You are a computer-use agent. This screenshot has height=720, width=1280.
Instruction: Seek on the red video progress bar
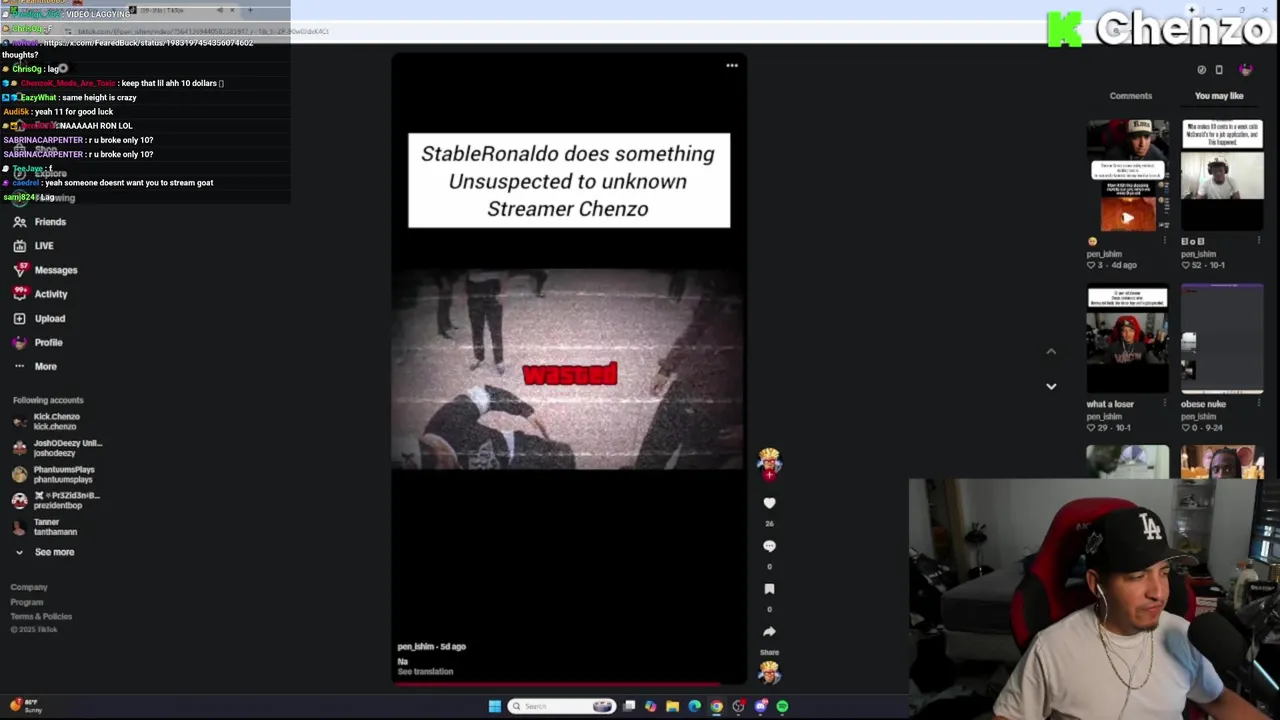coord(568,685)
